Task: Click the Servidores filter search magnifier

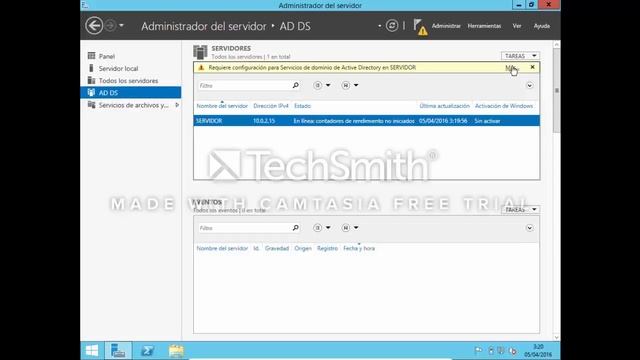Action: (296, 85)
